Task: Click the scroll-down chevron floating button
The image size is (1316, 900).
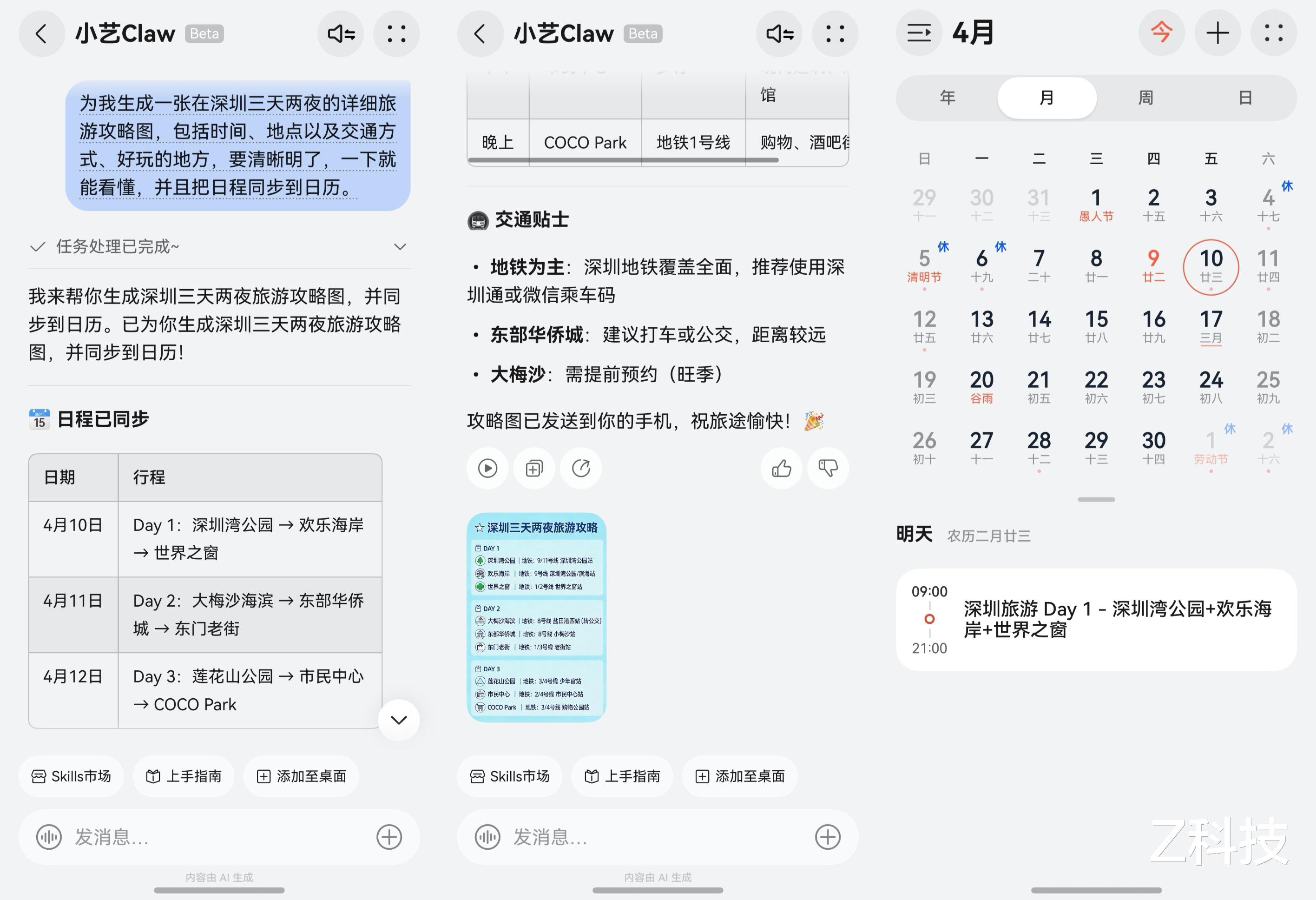Action: point(399,720)
